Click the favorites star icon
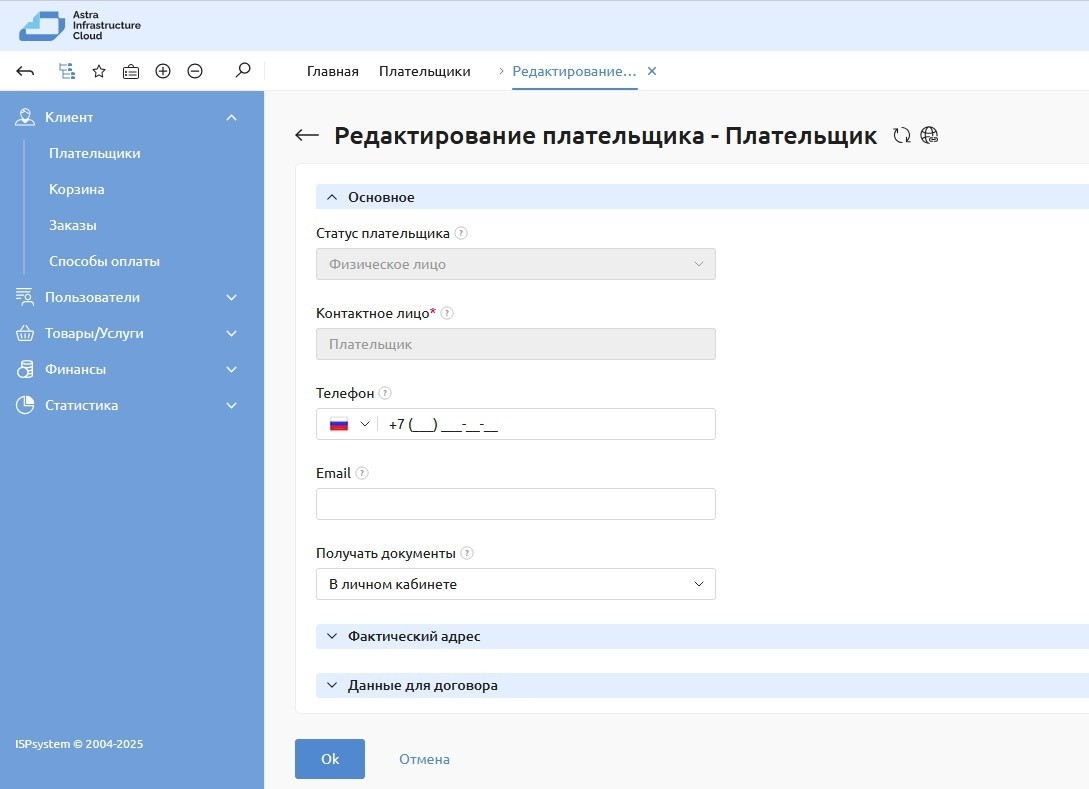1089x789 pixels. (x=99, y=71)
